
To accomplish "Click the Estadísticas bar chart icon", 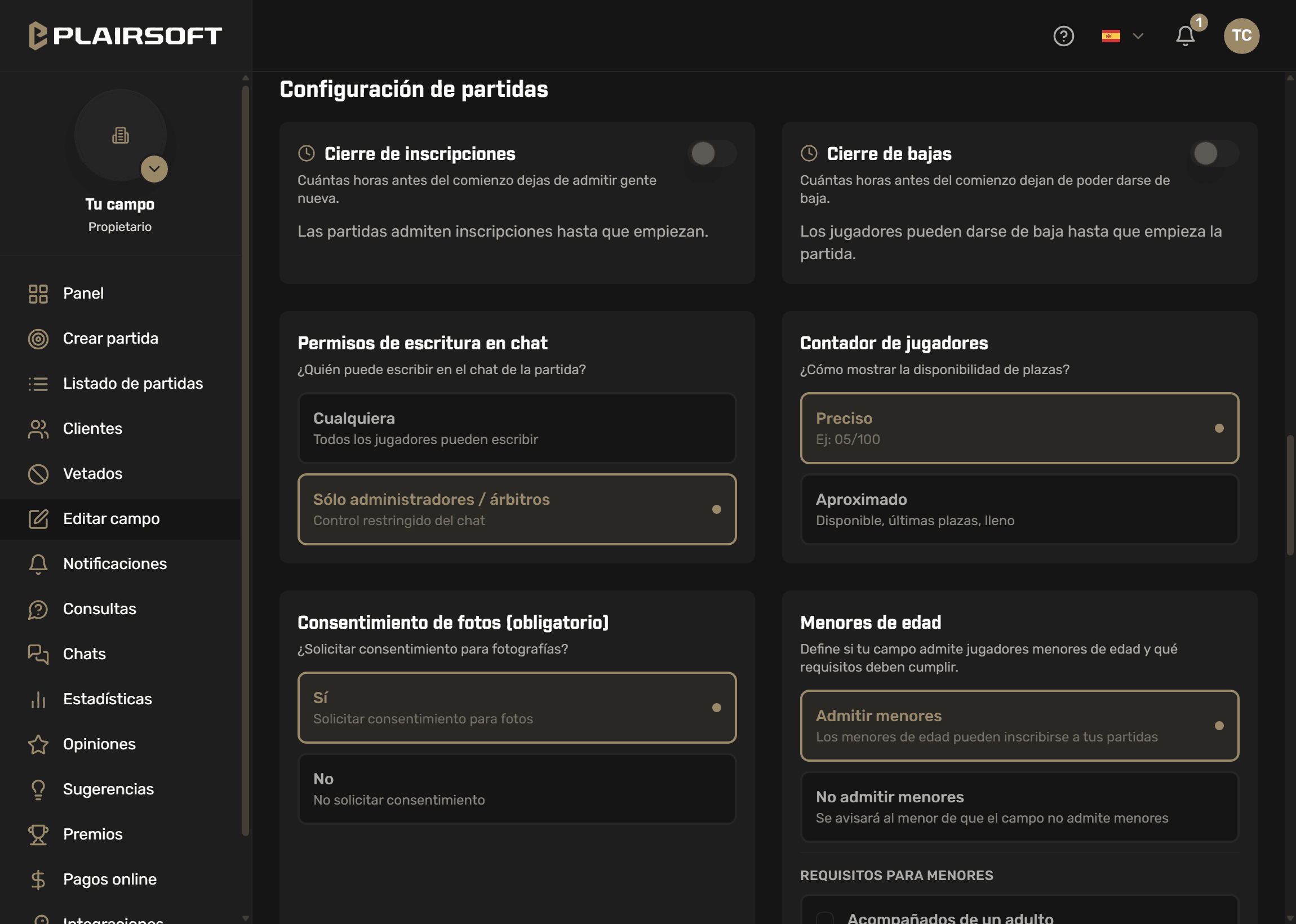I will [x=38, y=699].
